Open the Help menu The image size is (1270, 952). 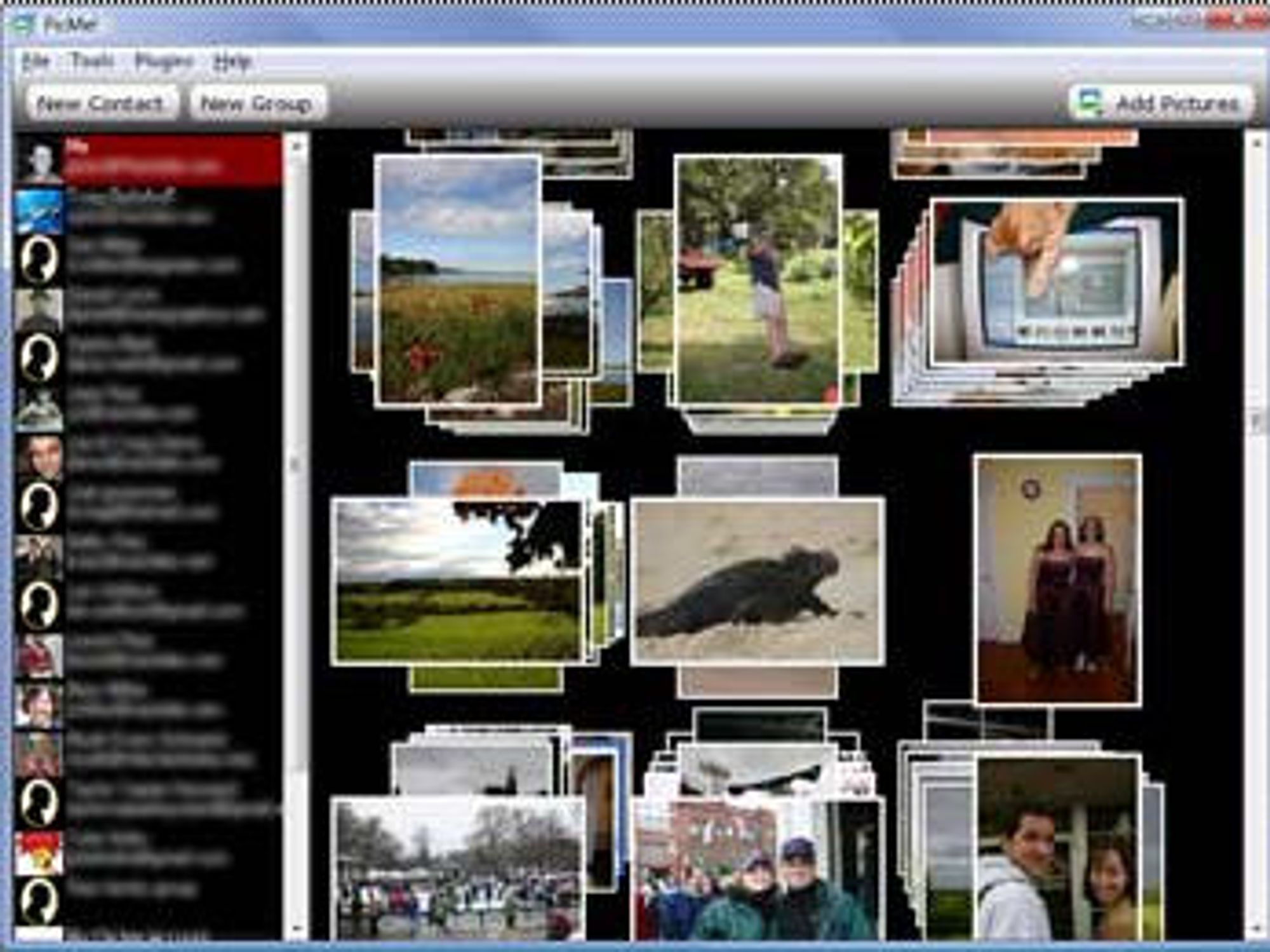click(232, 62)
